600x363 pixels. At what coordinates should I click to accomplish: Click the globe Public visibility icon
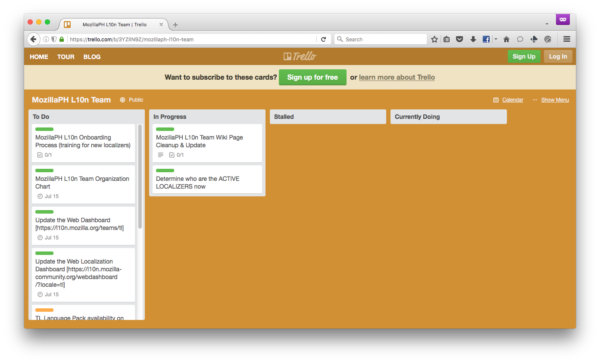coord(122,100)
